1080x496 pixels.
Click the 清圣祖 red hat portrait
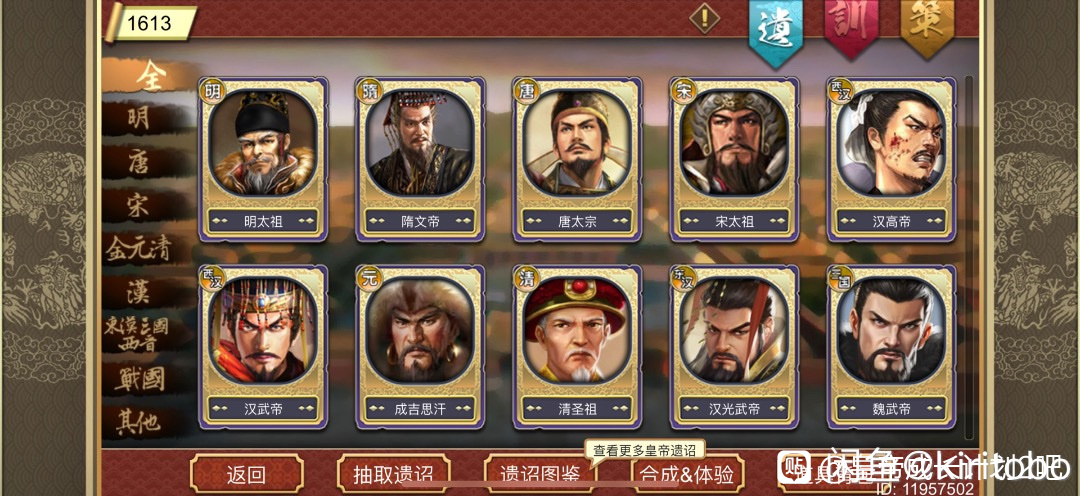(577, 331)
